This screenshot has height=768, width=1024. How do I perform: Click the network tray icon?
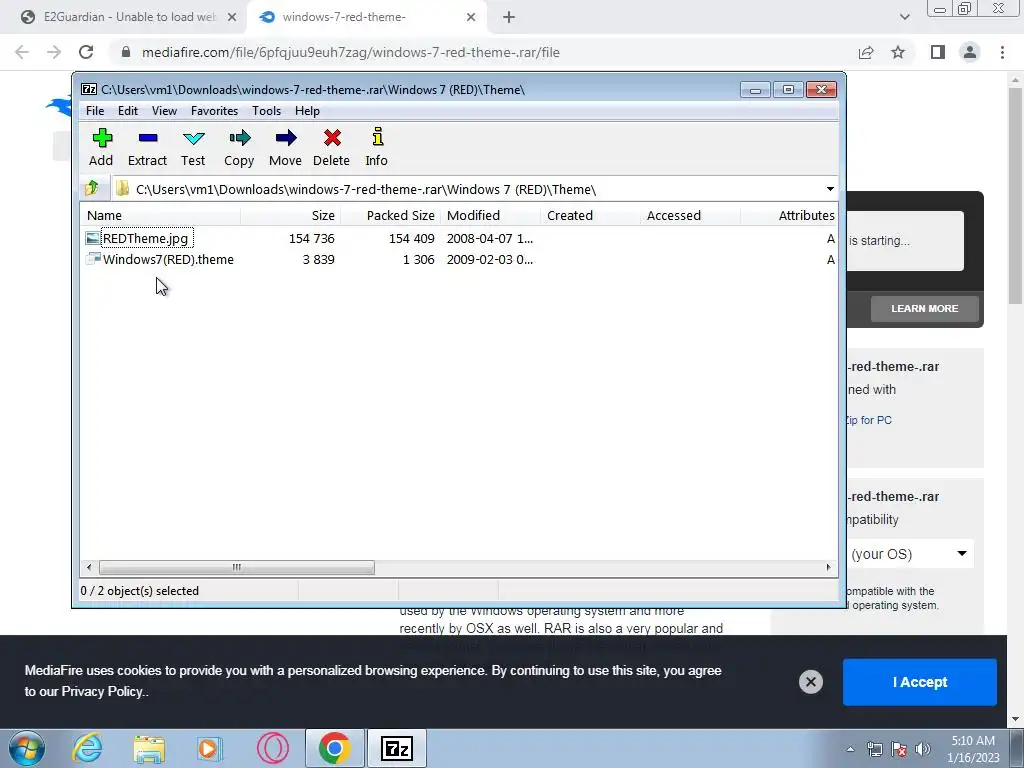coord(874,749)
